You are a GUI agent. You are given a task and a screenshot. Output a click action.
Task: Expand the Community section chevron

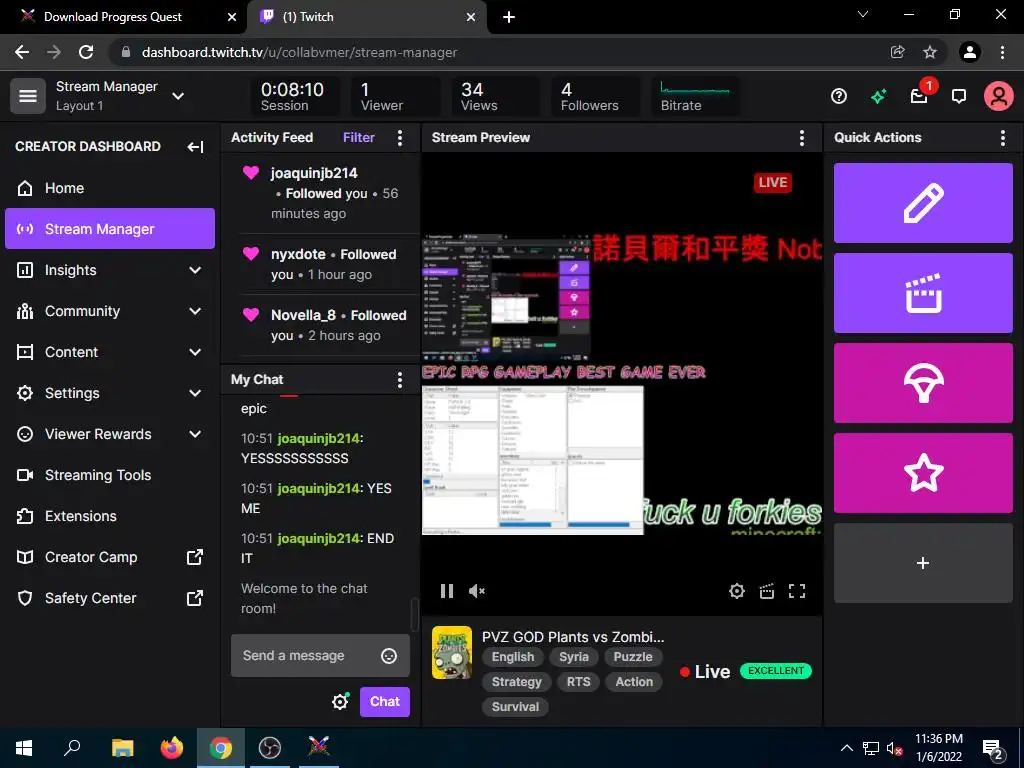click(195, 311)
